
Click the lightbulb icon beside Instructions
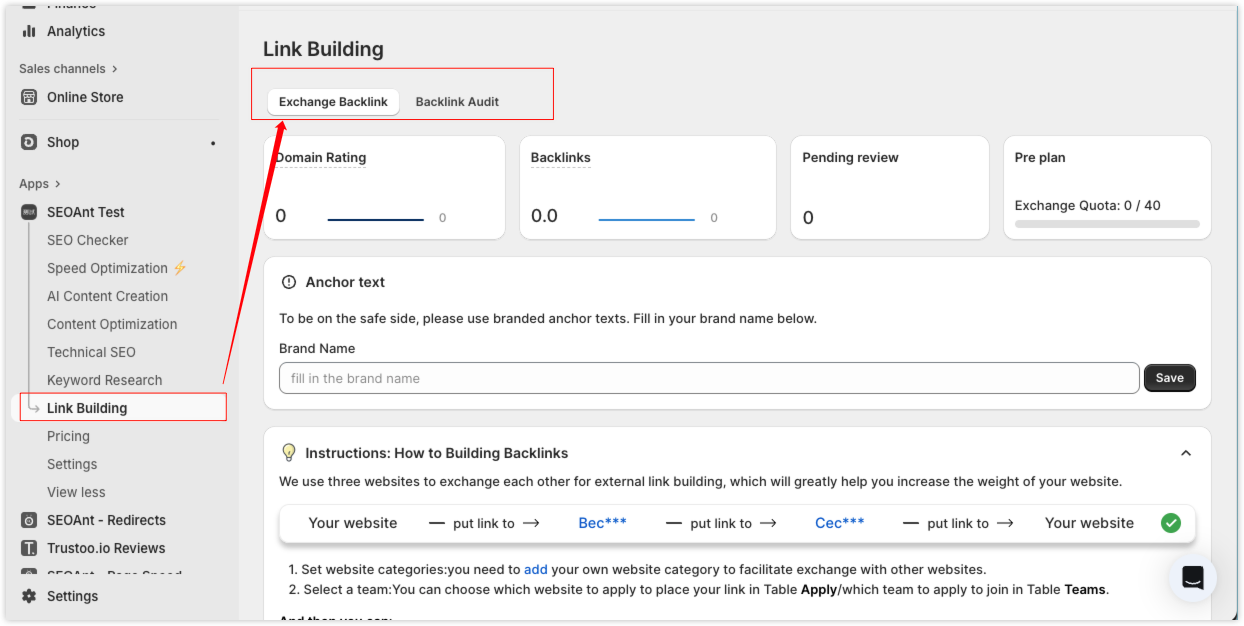[x=289, y=453]
